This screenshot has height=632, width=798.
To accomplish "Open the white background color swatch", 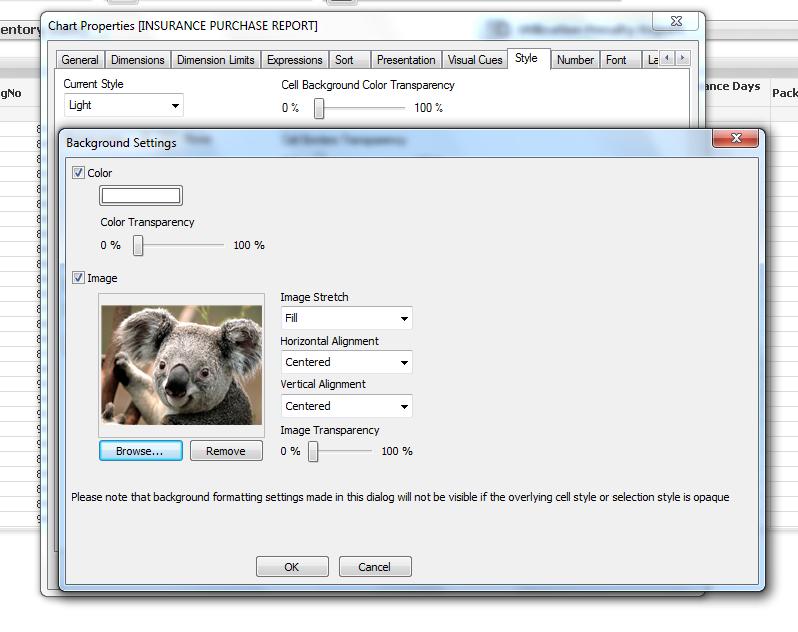I will click(141, 195).
